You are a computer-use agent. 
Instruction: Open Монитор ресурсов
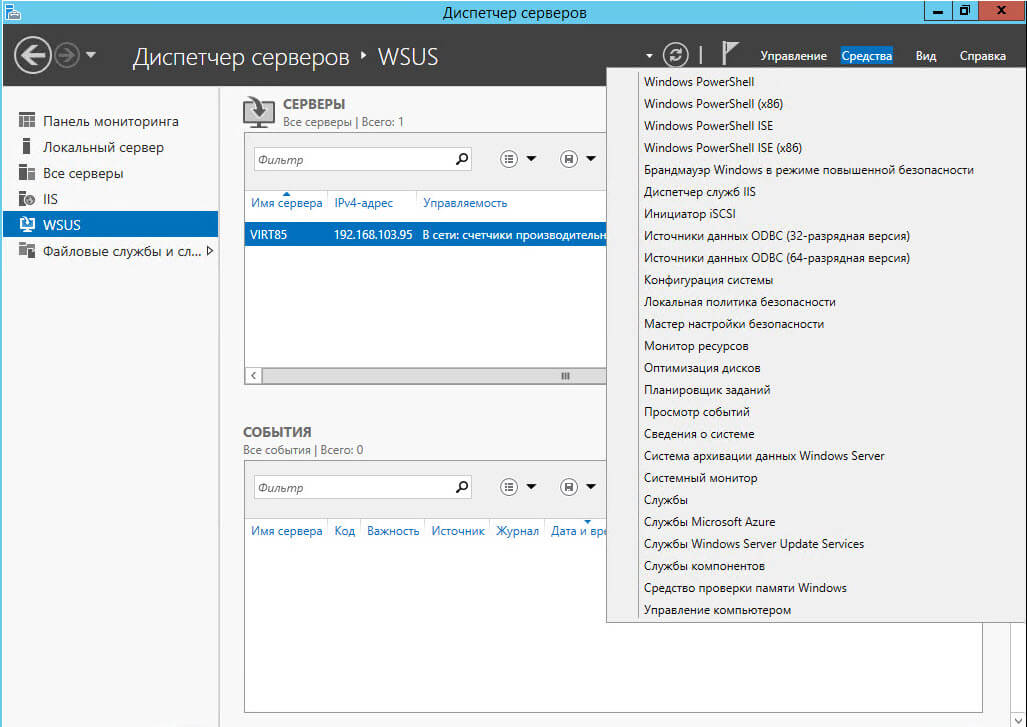pos(696,346)
